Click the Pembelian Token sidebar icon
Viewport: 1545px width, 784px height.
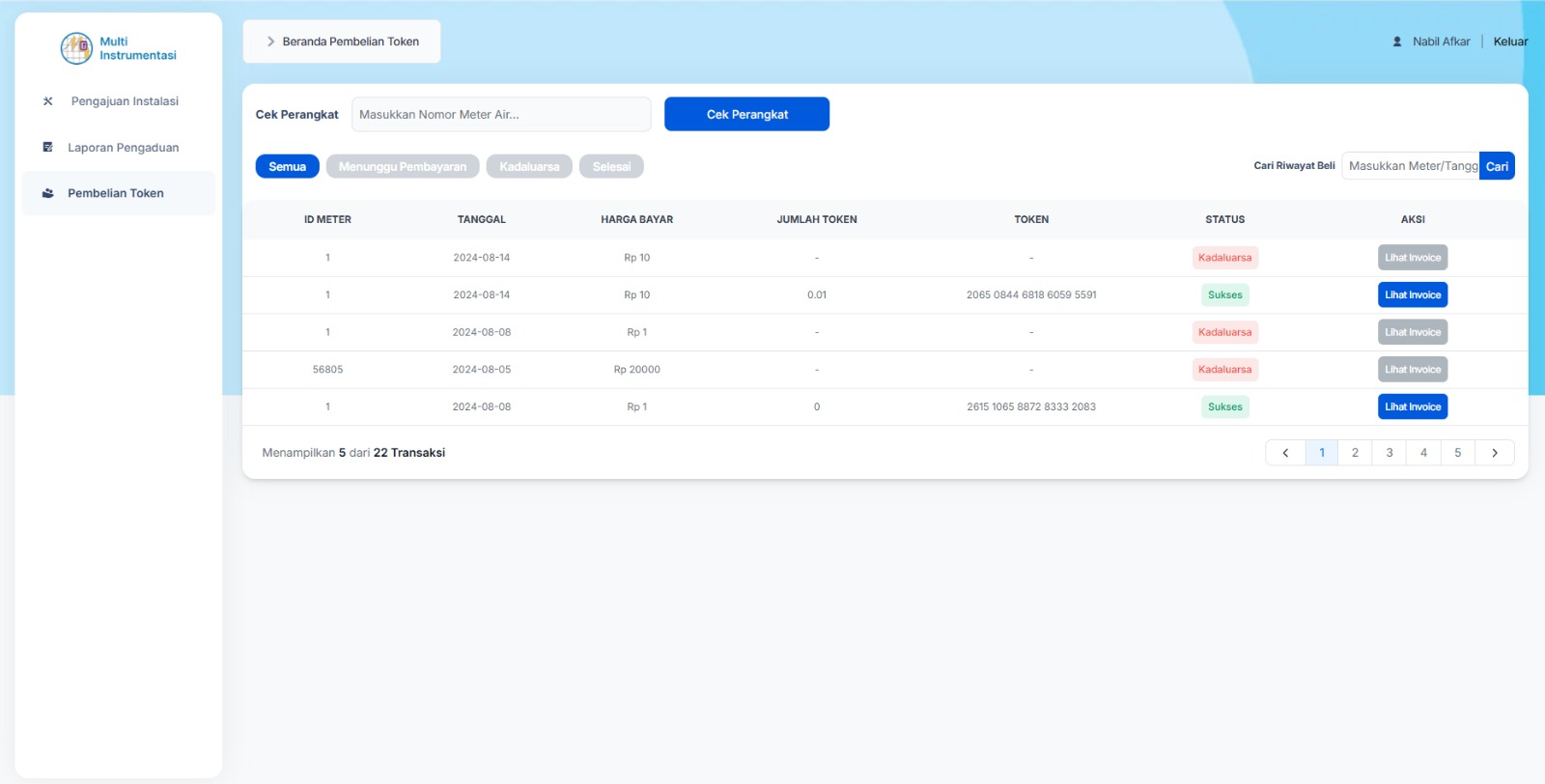coord(48,193)
